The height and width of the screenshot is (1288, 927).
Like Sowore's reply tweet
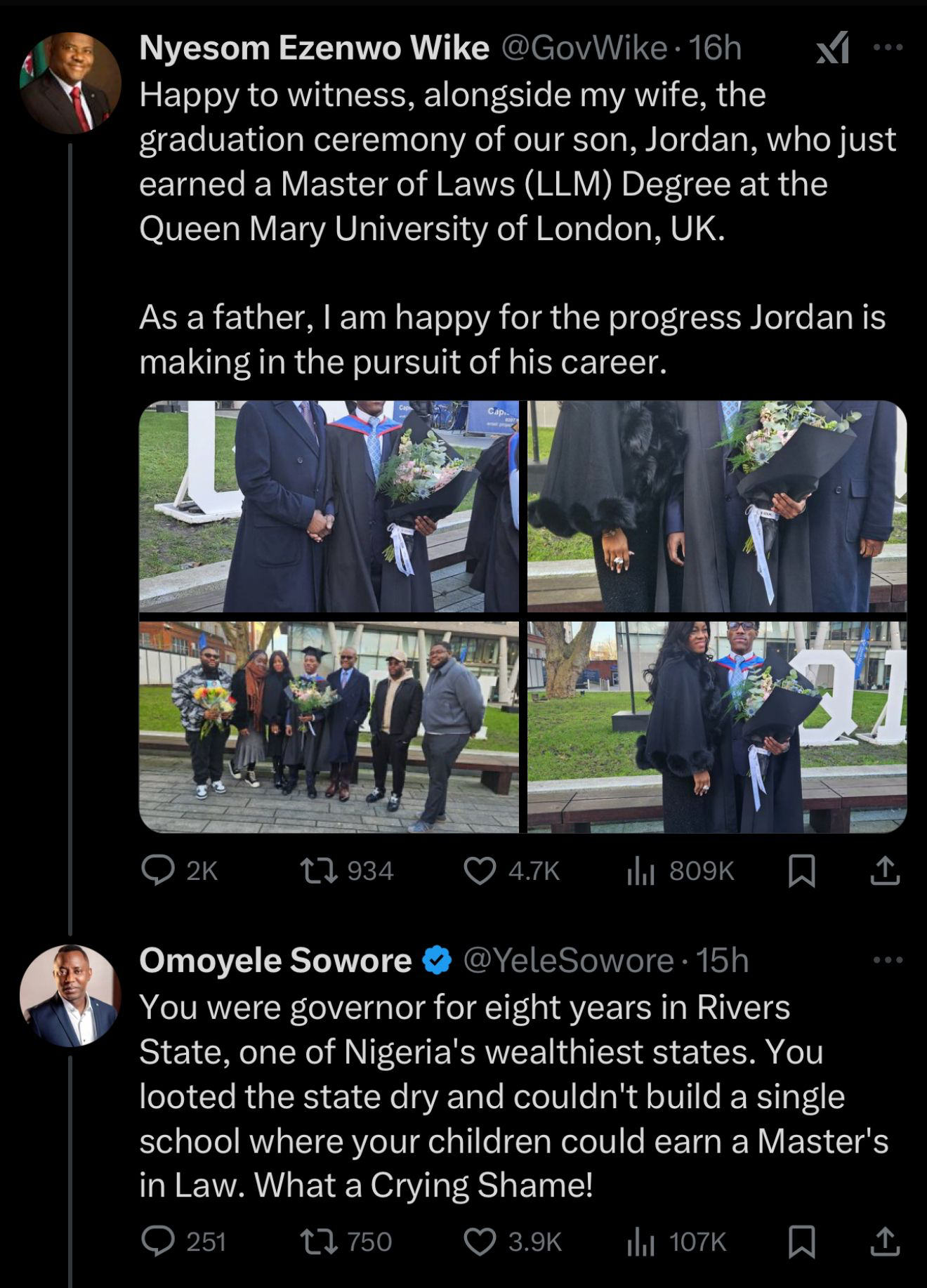click(x=480, y=1241)
